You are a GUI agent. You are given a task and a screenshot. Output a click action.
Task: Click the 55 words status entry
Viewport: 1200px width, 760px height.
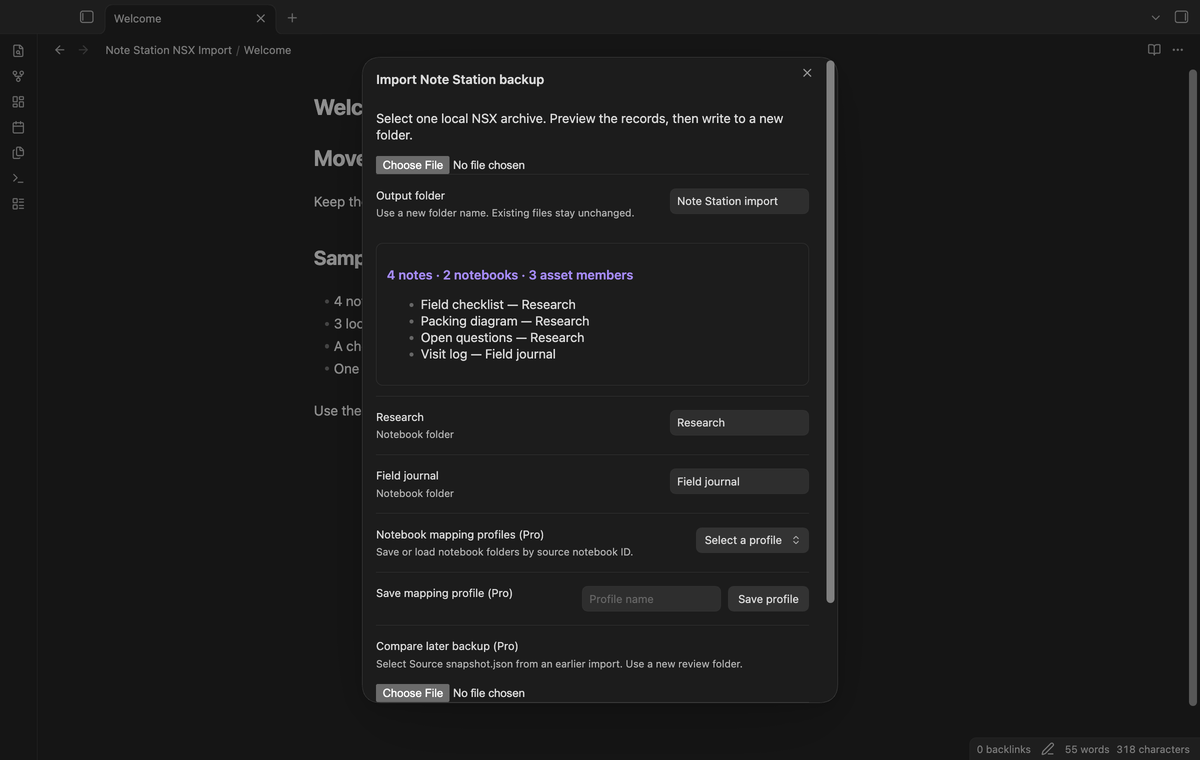pos(1087,749)
